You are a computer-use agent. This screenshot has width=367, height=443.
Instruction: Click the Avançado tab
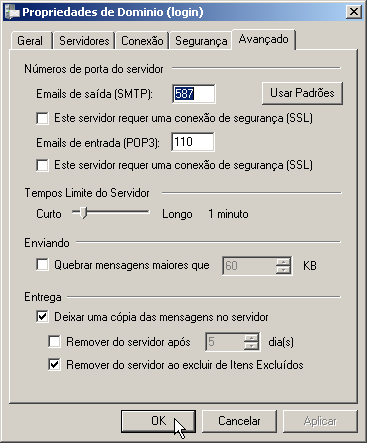(263, 39)
